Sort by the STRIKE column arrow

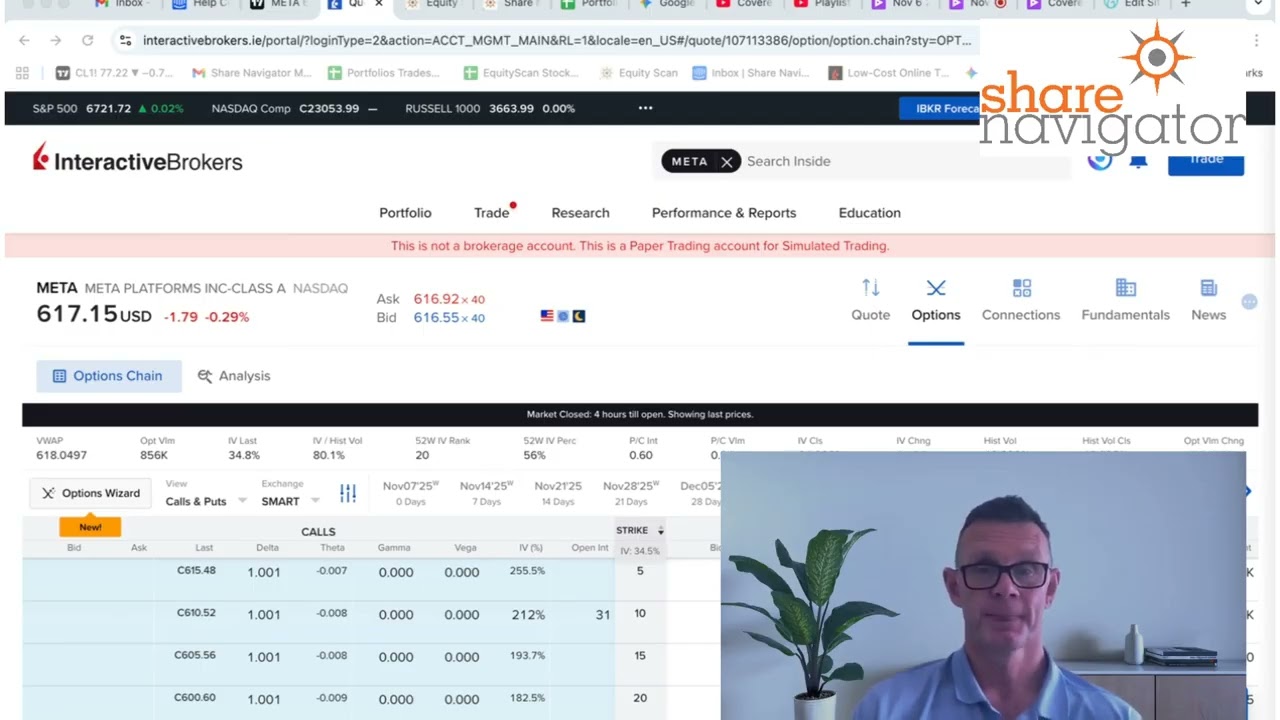(660, 531)
